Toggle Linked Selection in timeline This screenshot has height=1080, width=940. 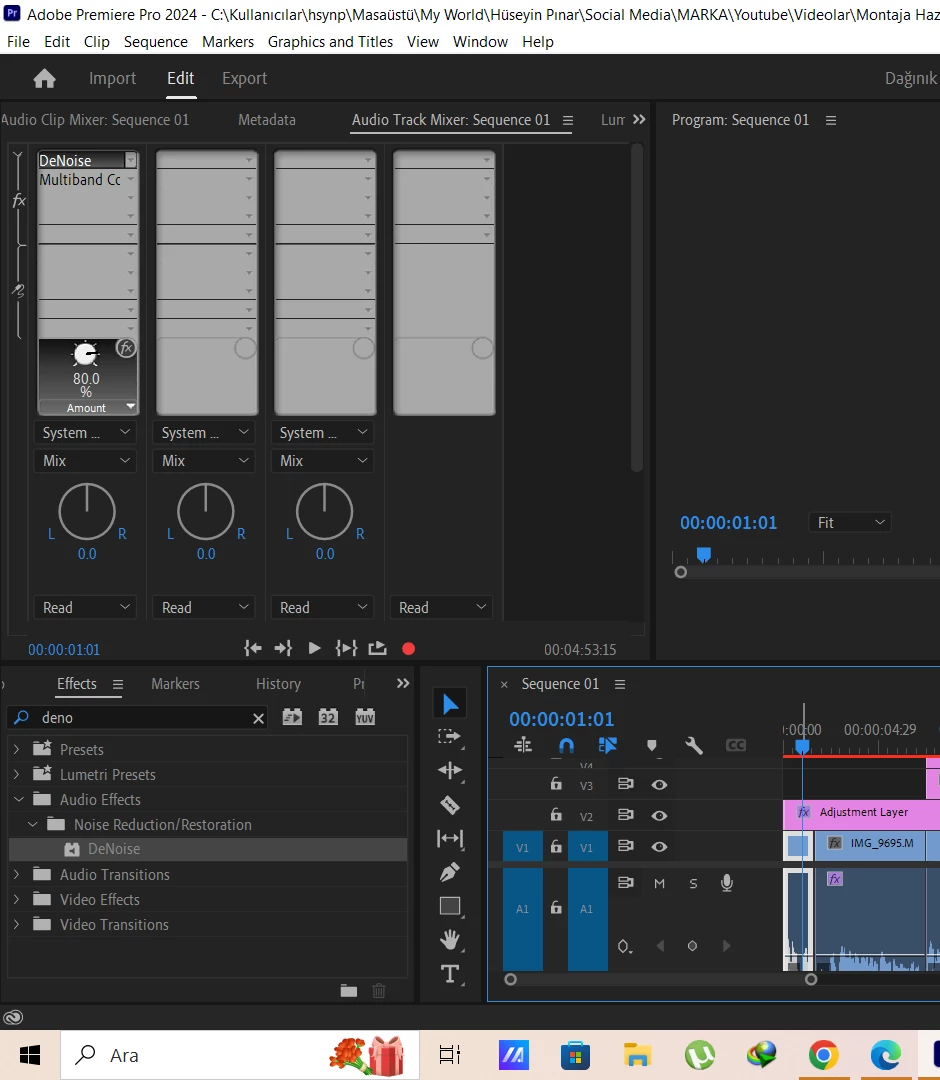point(607,745)
